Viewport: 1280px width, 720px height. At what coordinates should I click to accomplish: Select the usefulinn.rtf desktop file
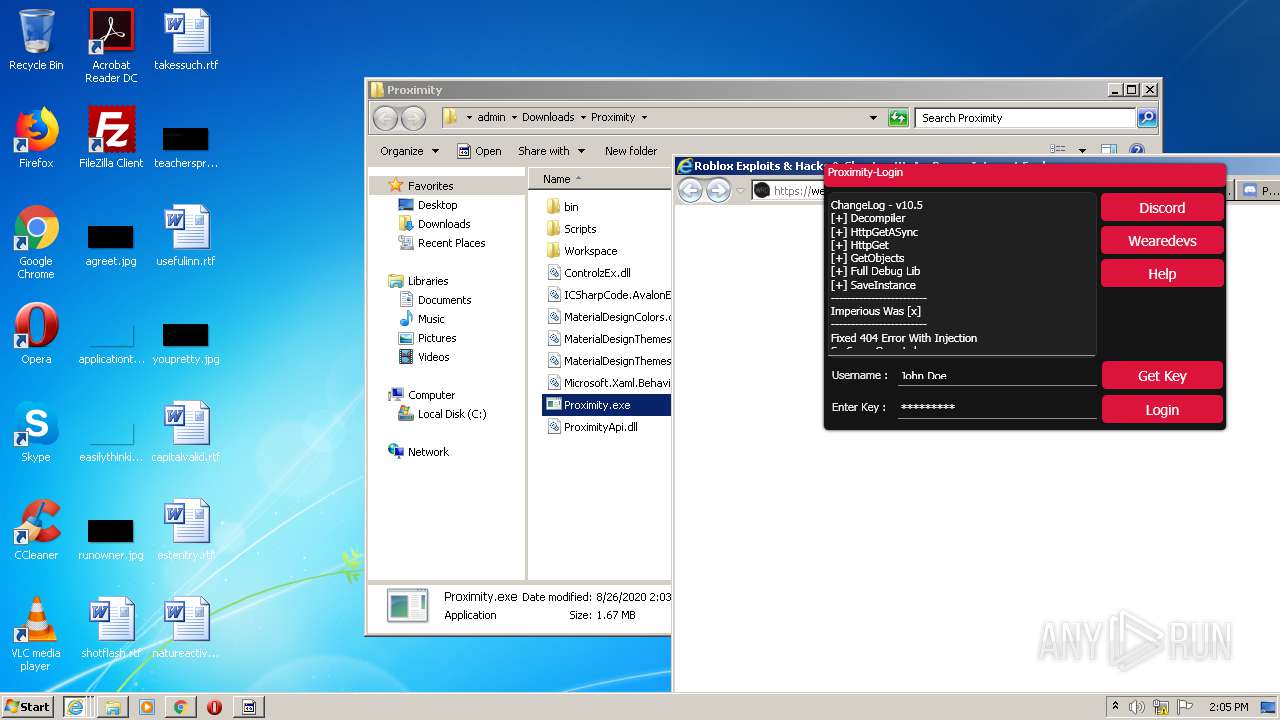(x=186, y=236)
